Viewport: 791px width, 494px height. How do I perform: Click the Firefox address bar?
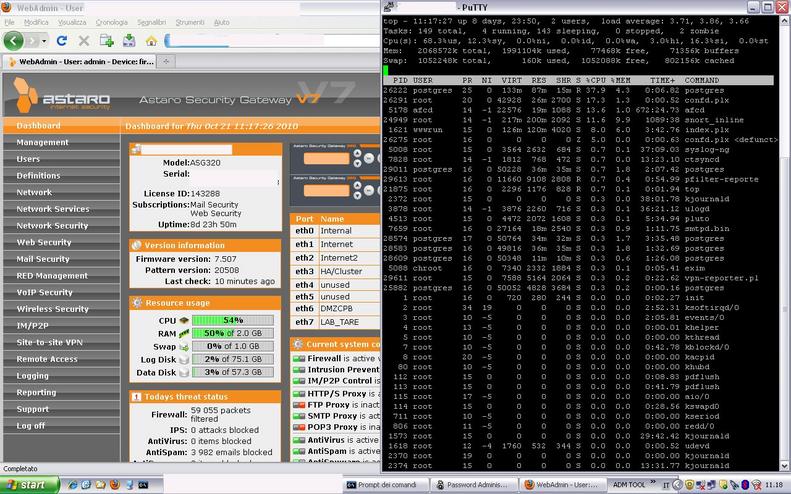coord(272,41)
